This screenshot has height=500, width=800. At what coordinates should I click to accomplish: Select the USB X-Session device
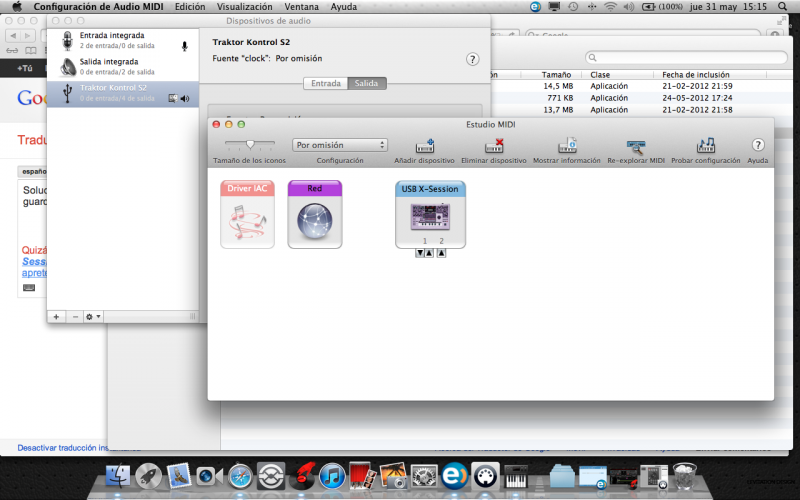430,214
